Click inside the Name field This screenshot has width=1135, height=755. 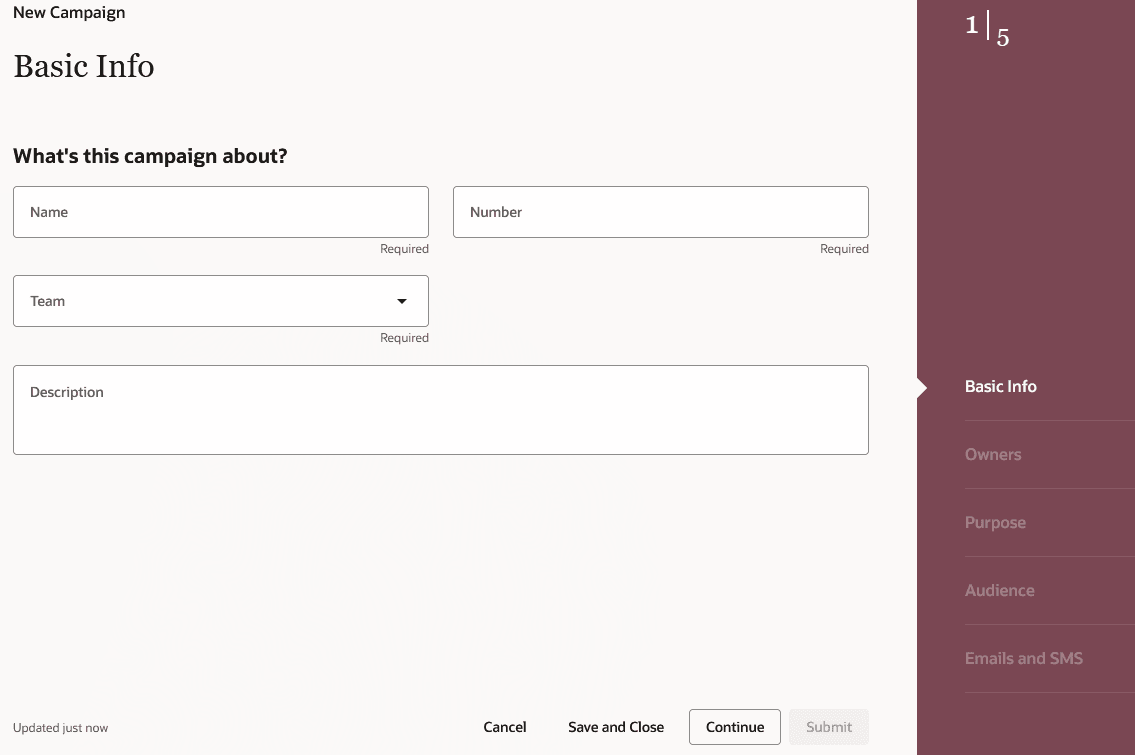(x=220, y=212)
